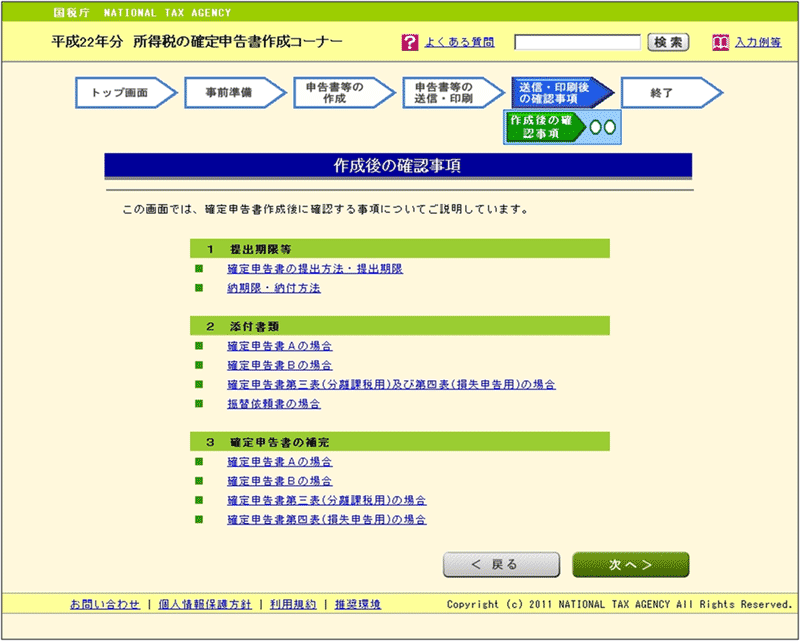Open 確定申告書第四表(損失申告用)の場合 link
The image size is (800, 641).
pos(327,520)
